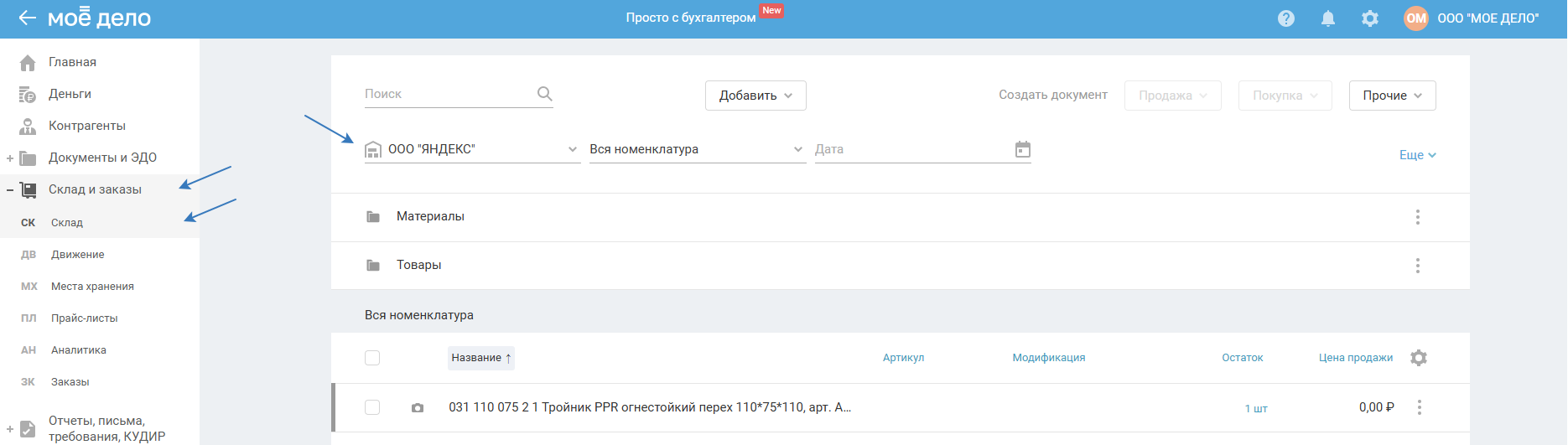1568x445 pixels.
Task: Open table column settings gear
Action: click(1419, 358)
